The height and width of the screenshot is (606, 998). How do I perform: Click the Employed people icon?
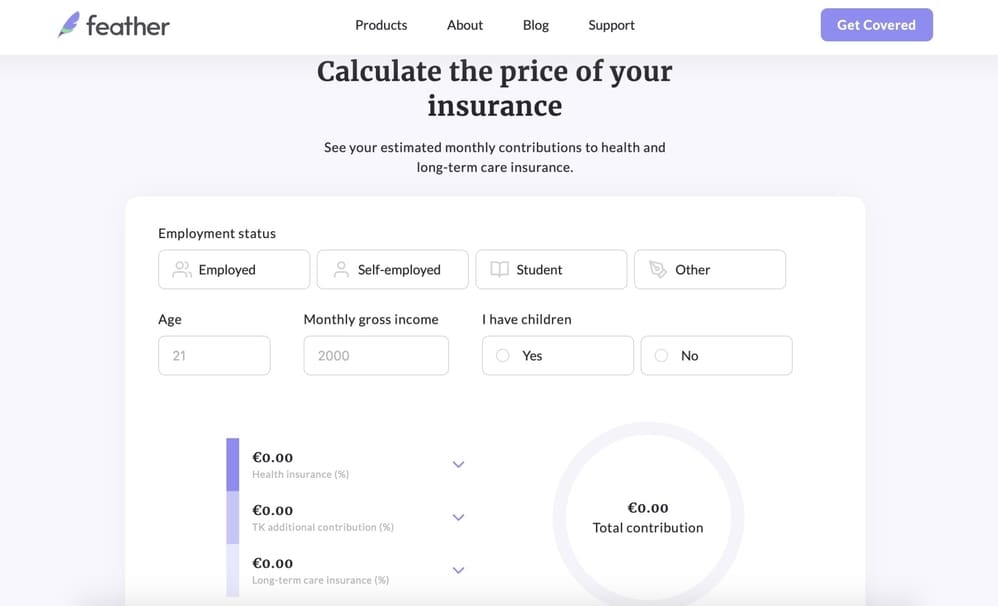(182, 270)
